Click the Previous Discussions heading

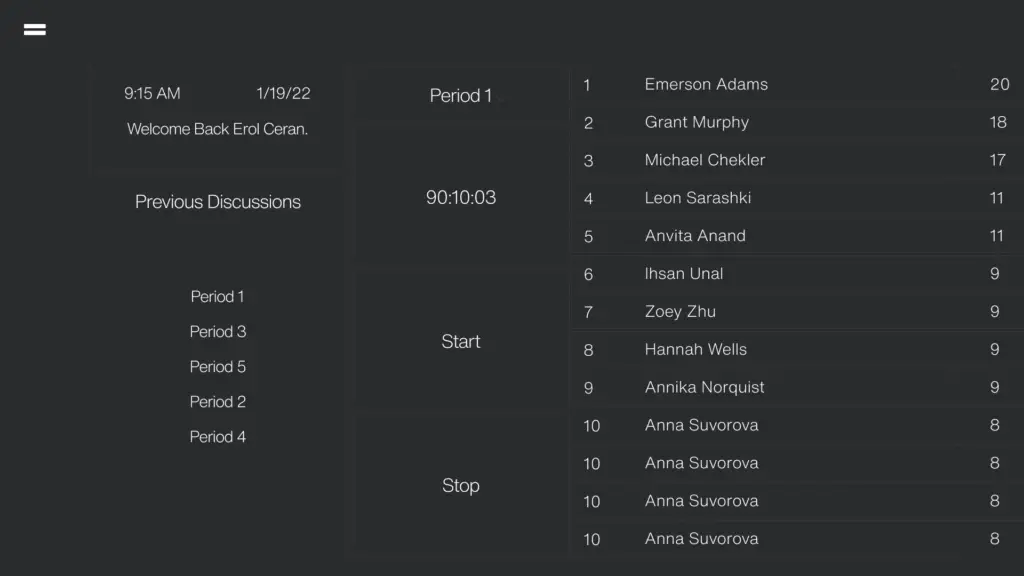coord(217,202)
